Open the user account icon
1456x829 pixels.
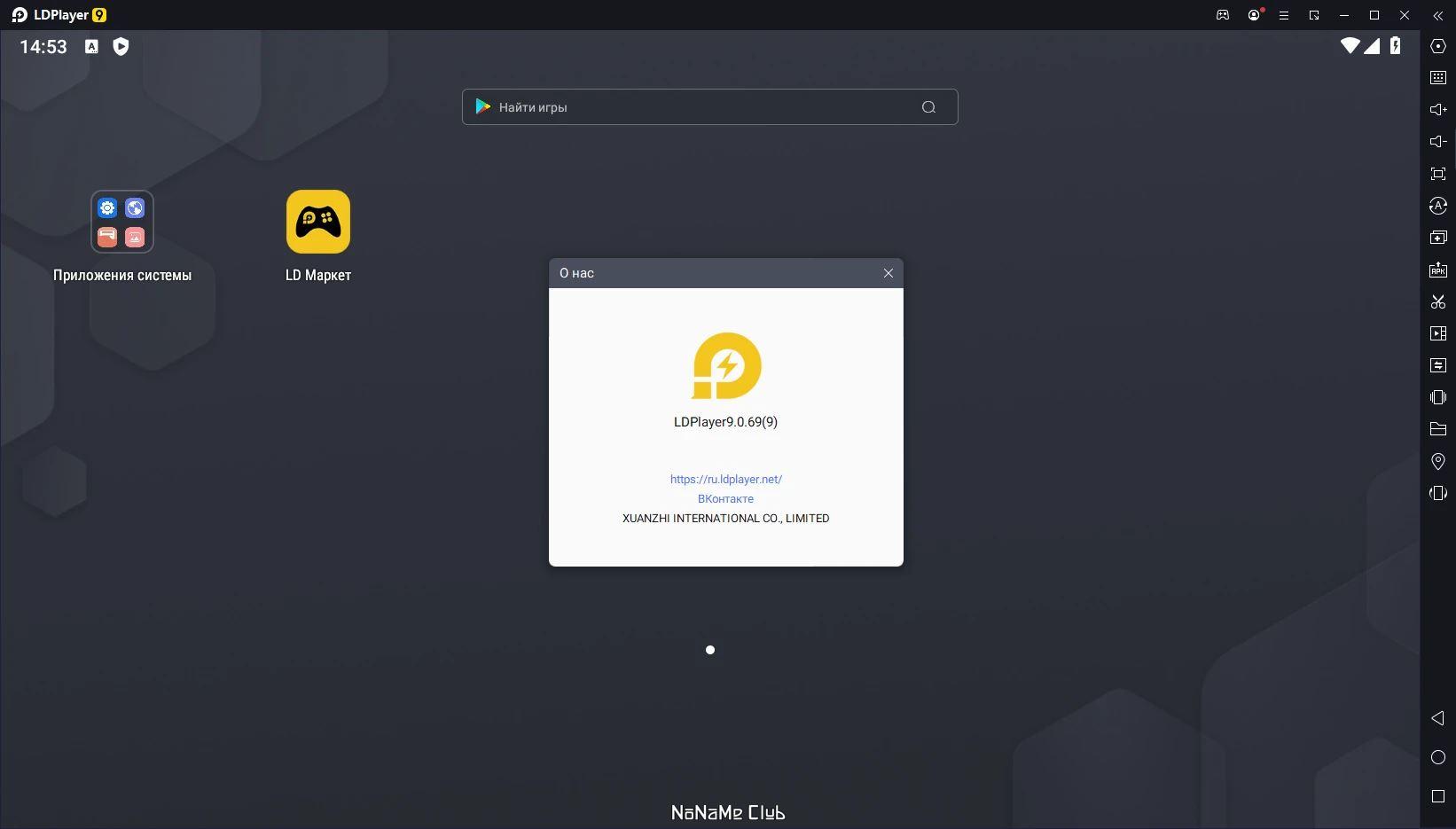pyautogui.click(x=1254, y=15)
